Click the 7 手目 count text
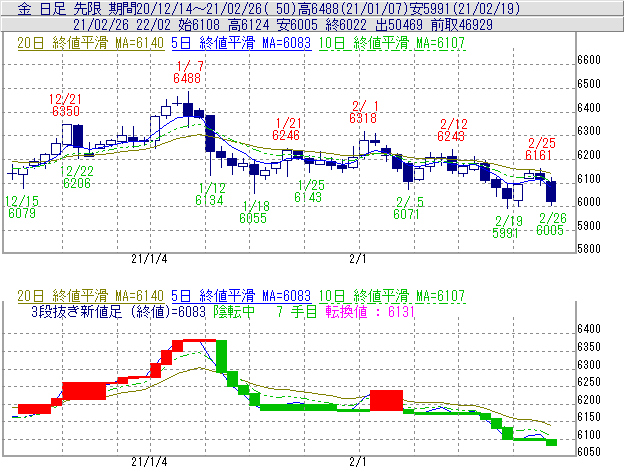This screenshot has height=473, width=624. [x=297, y=311]
